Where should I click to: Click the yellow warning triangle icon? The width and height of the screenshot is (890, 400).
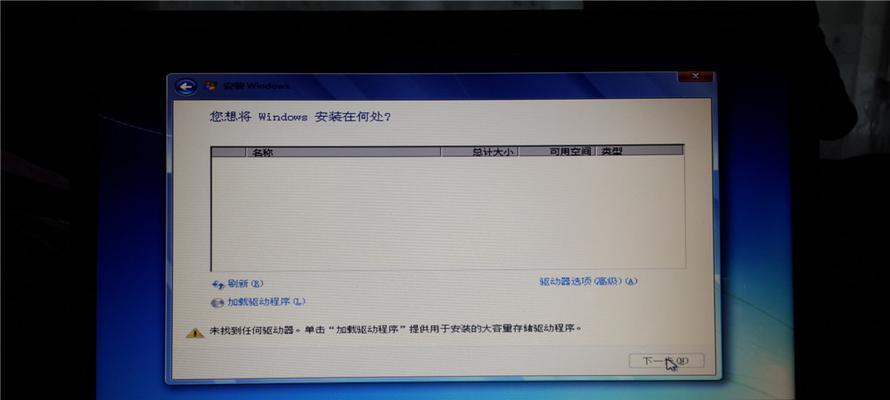(195, 332)
